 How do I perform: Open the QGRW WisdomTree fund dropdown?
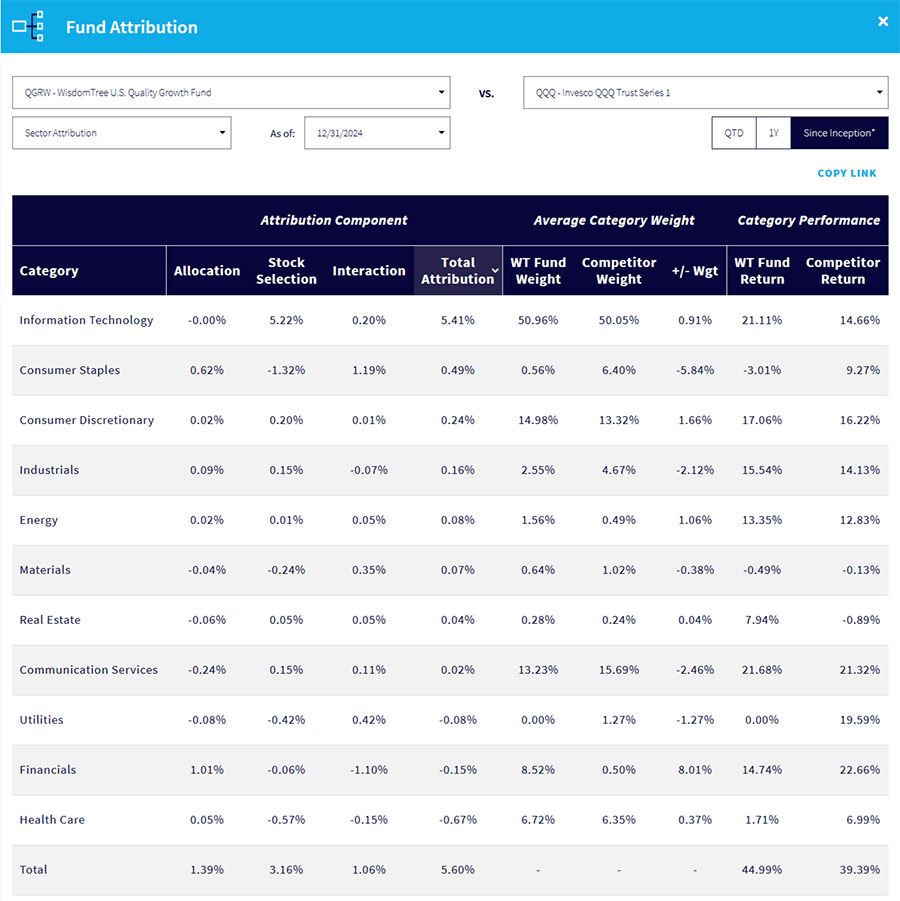click(x=231, y=93)
